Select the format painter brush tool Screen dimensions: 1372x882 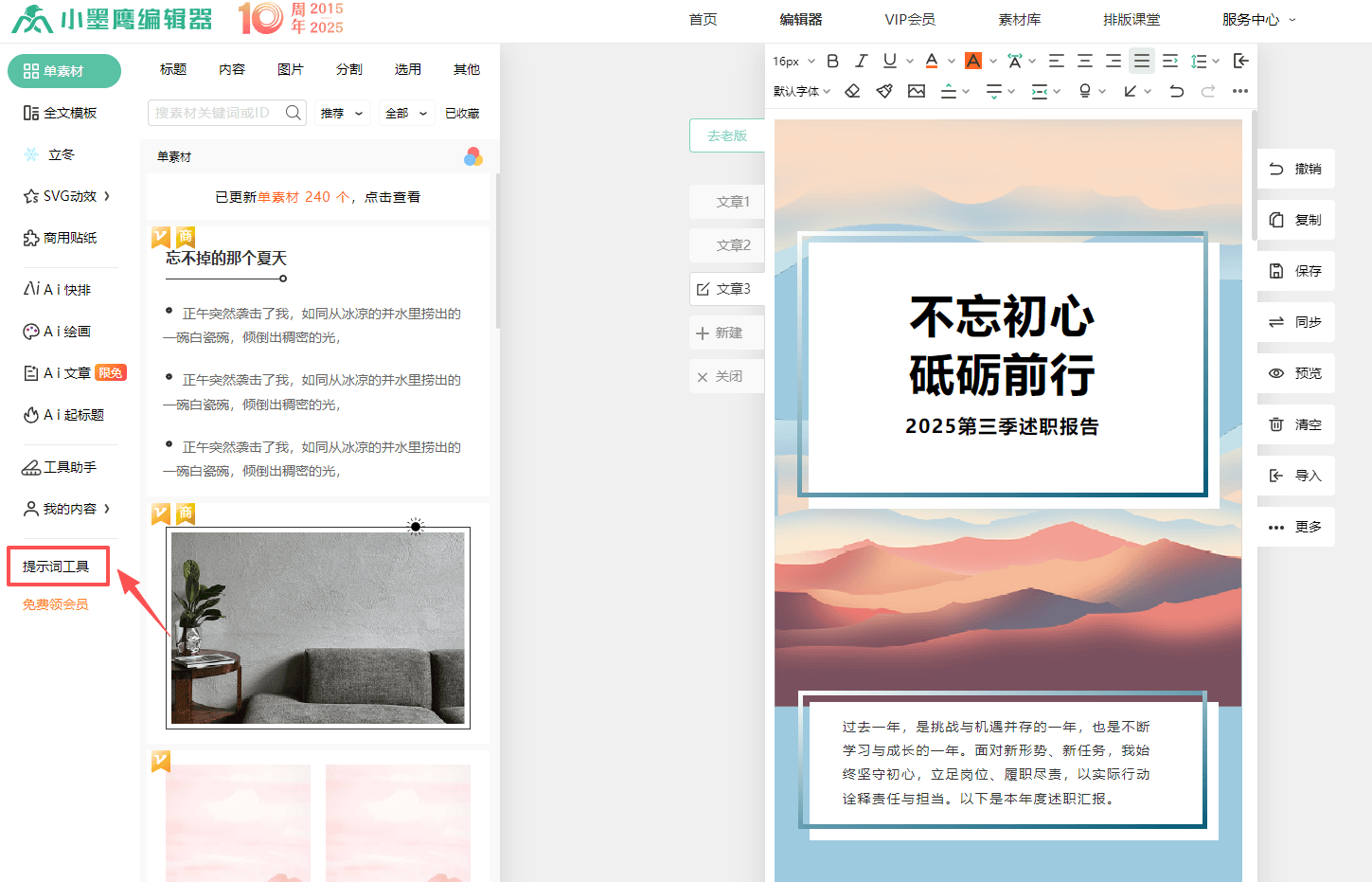coord(884,91)
